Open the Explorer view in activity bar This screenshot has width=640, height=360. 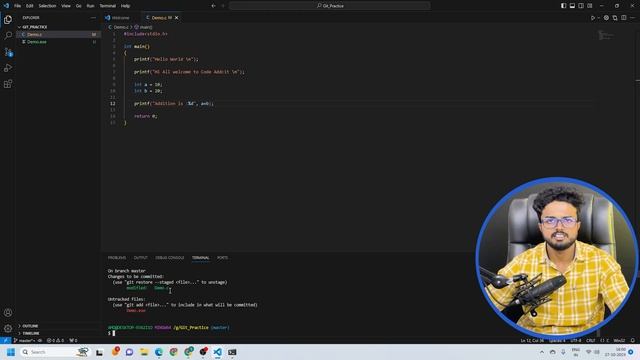8,20
